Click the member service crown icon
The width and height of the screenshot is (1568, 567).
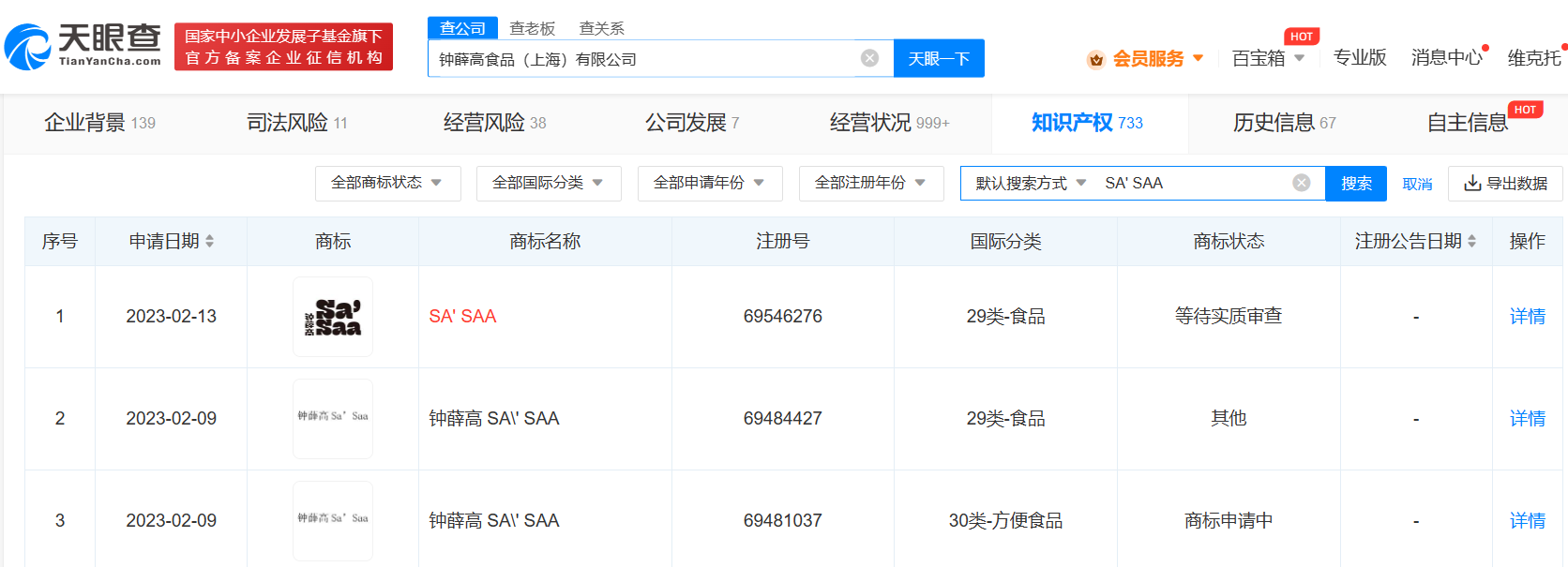1095,60
